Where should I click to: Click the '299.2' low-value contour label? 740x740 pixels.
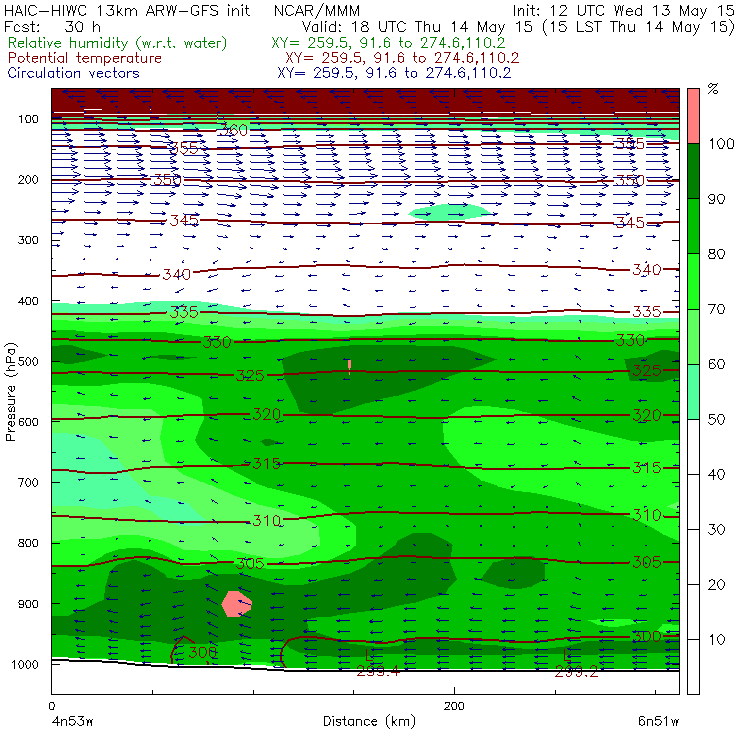(x=576, y=672)
